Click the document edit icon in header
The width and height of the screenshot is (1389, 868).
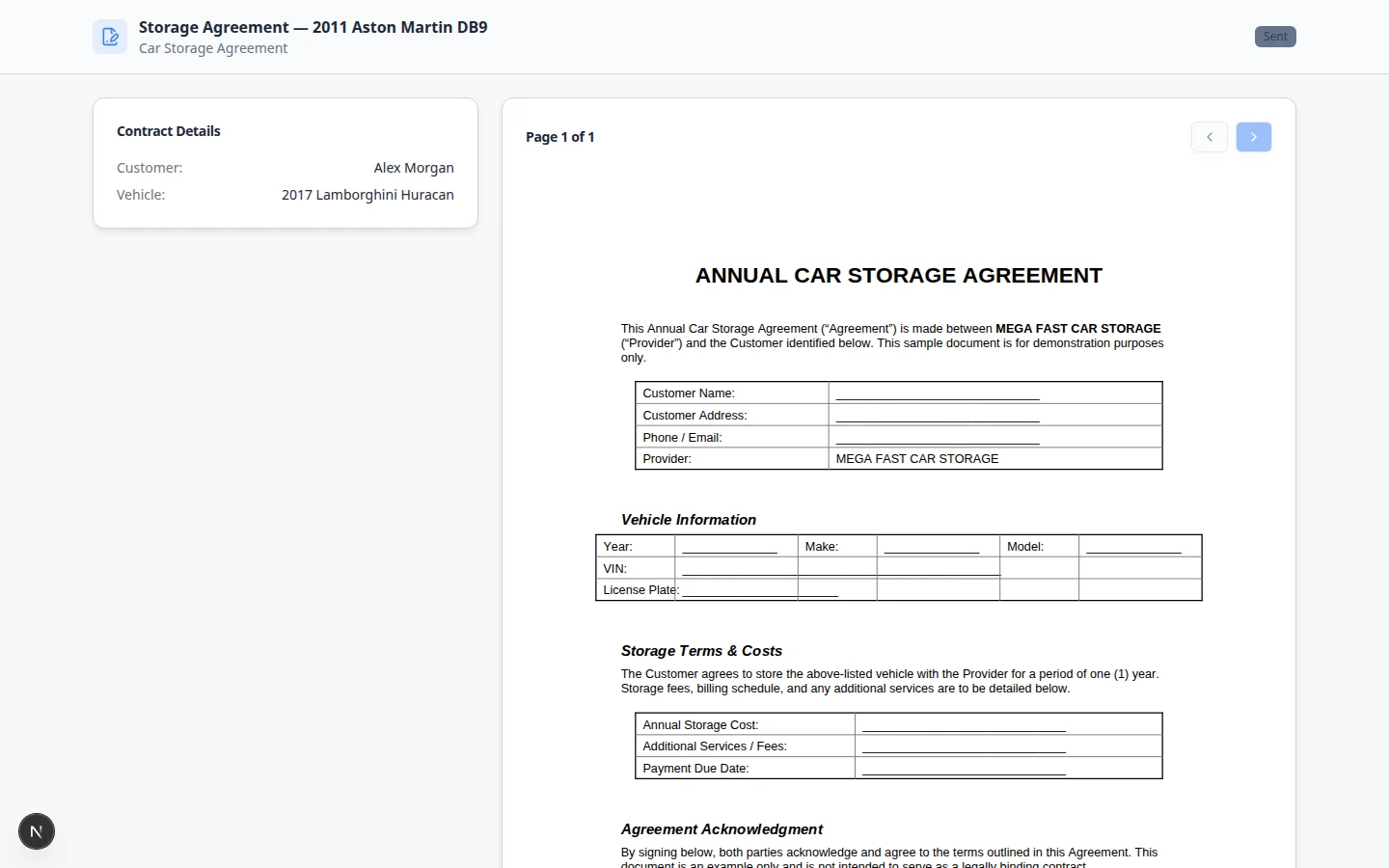110,37
